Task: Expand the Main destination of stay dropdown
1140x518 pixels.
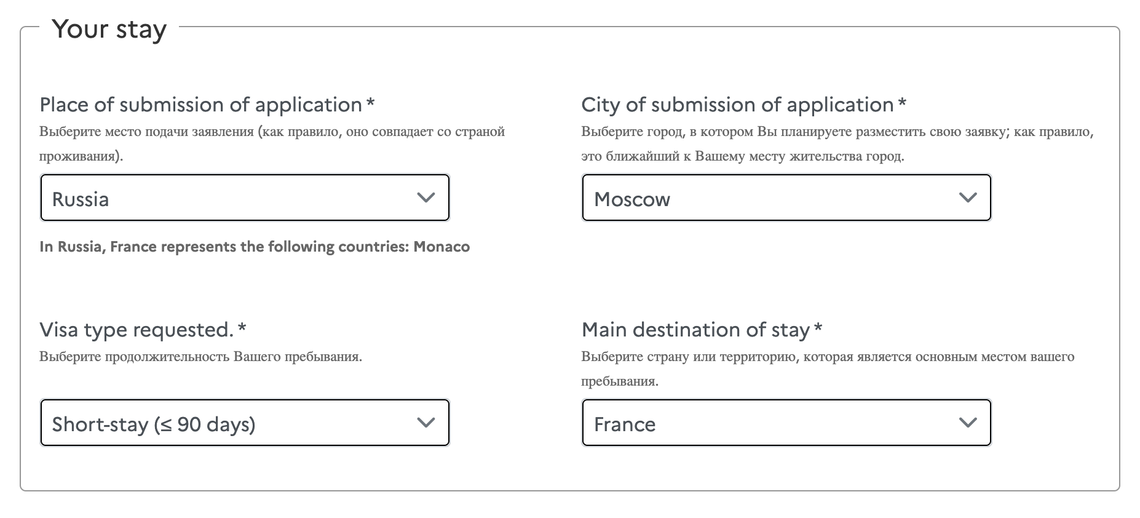Action: click(786, 423)
